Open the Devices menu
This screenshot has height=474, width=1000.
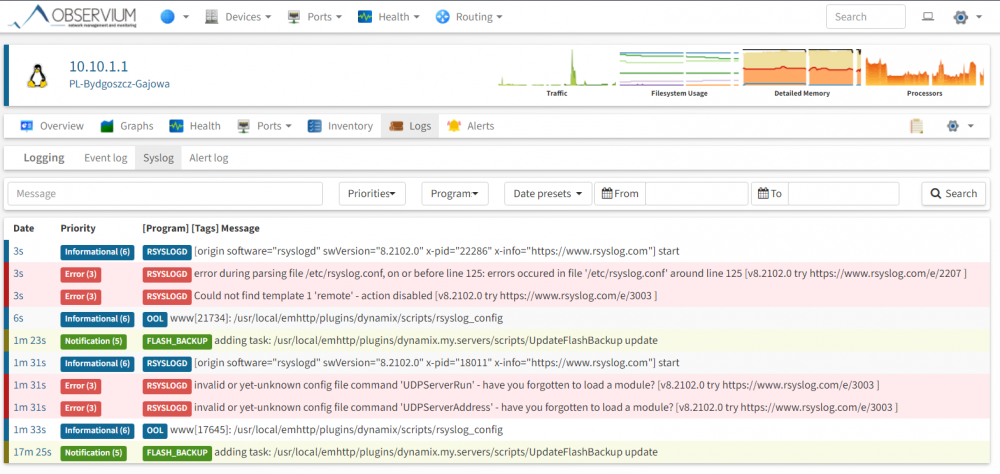click(239, 17)
